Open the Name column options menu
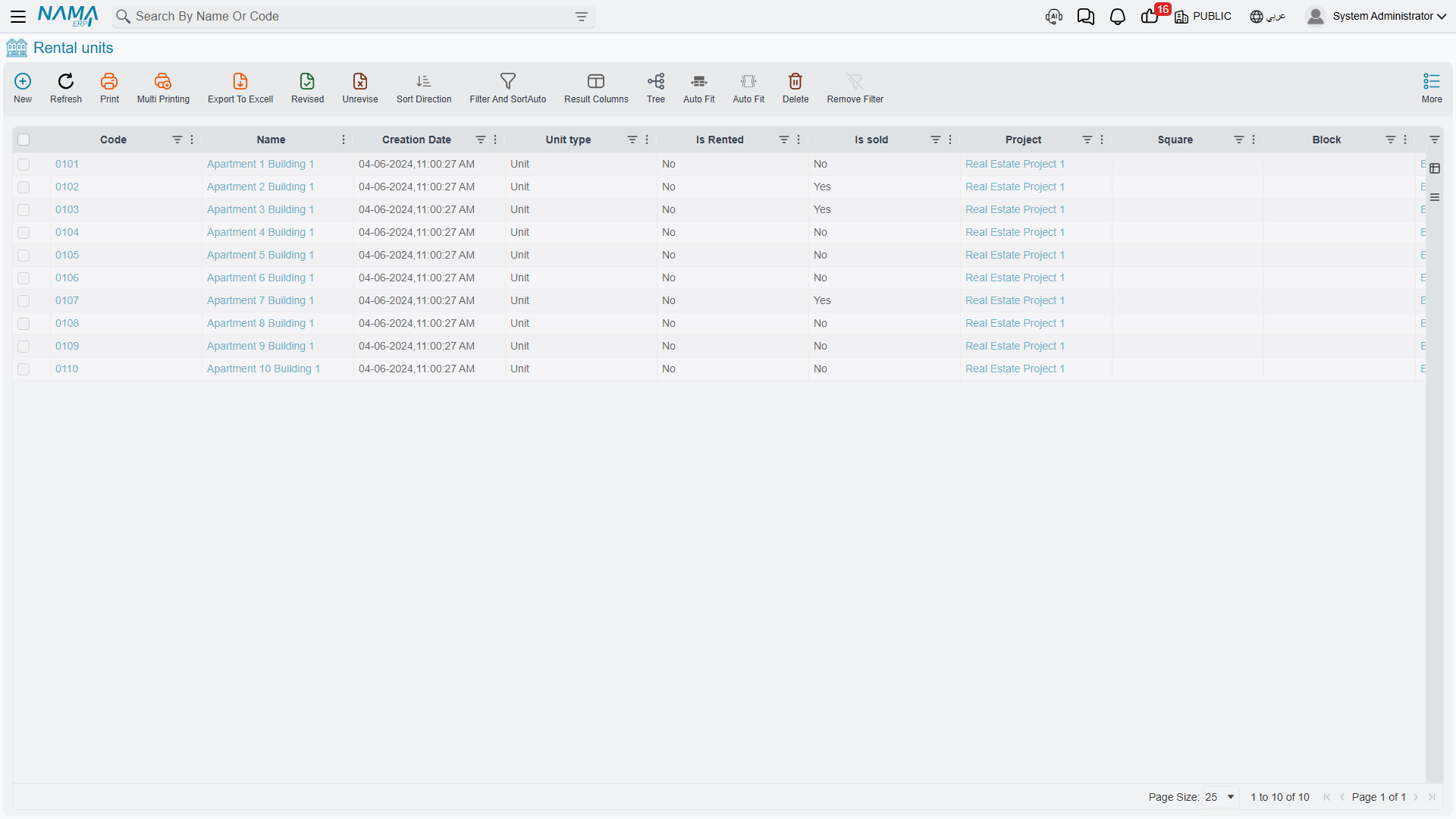The image size is (1456, 819). coord(344,140)
